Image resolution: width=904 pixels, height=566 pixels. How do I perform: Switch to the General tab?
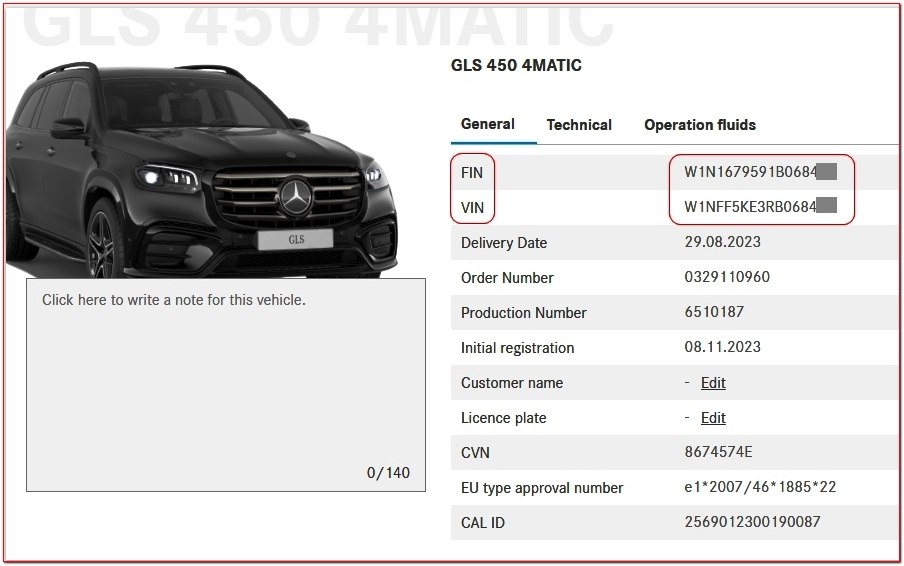488,124
